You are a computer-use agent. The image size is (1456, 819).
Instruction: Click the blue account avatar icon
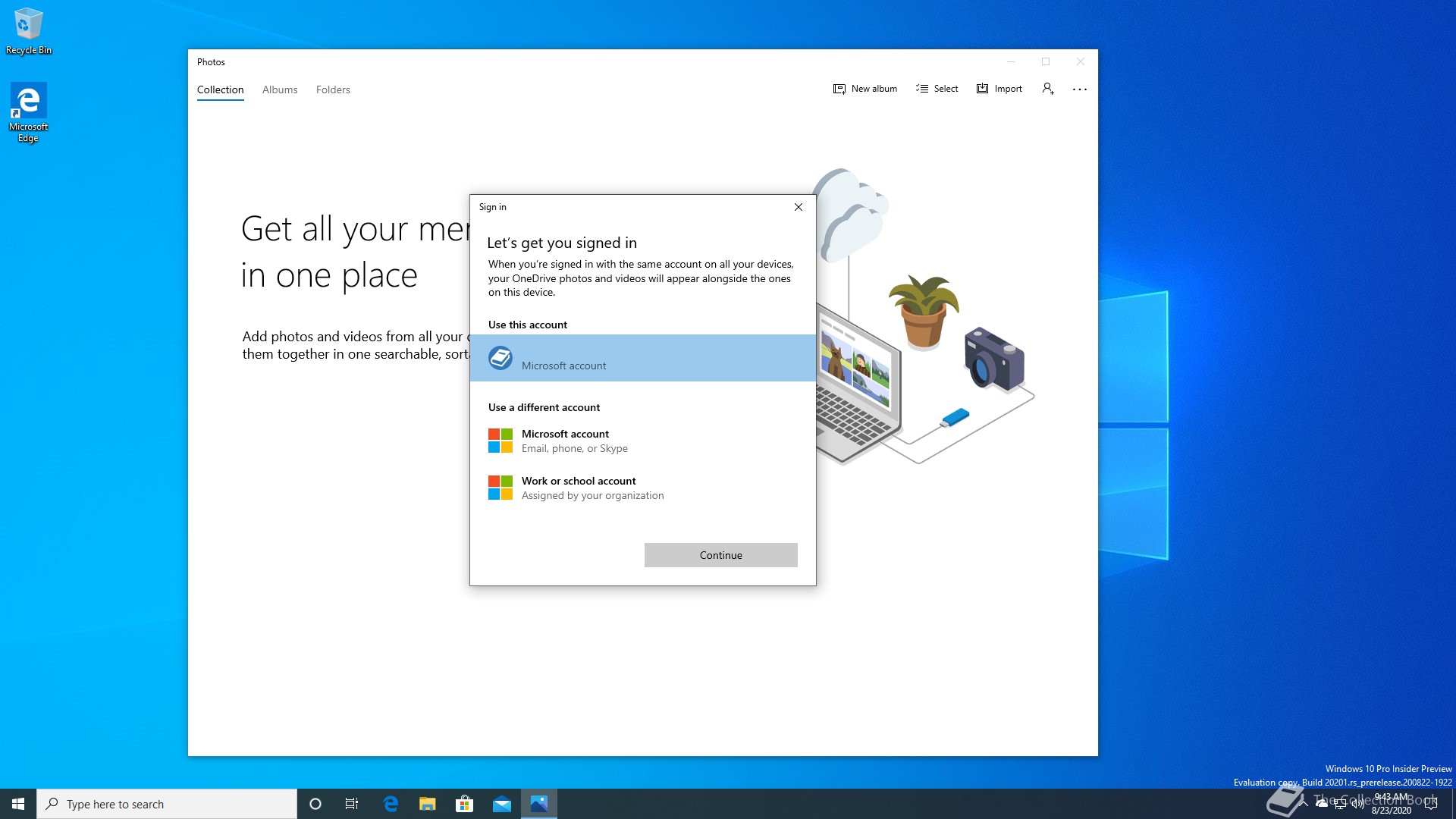coord(500,358)
